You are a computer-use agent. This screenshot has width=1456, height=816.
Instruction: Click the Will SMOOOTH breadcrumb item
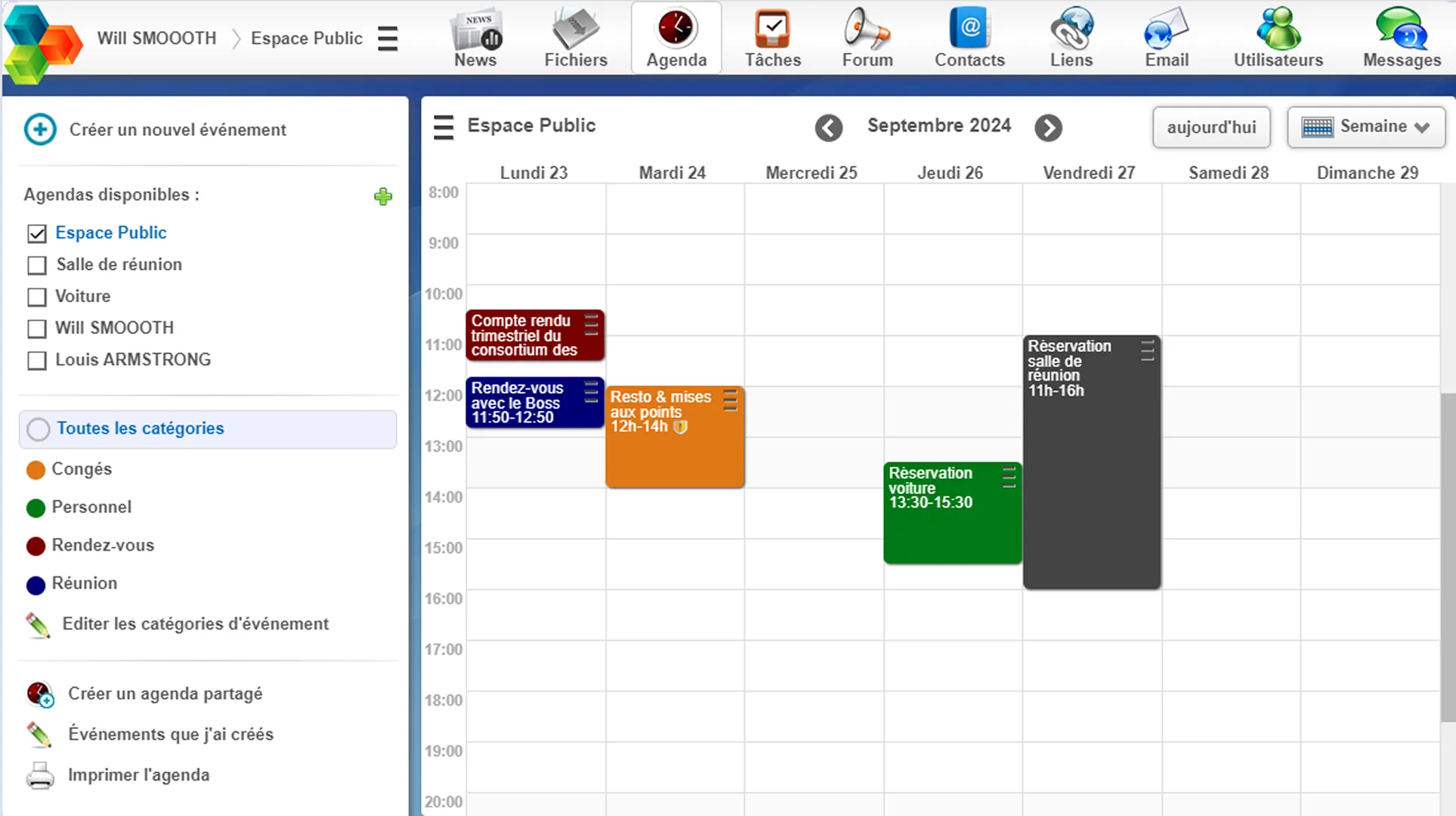[x=156, y=38]
